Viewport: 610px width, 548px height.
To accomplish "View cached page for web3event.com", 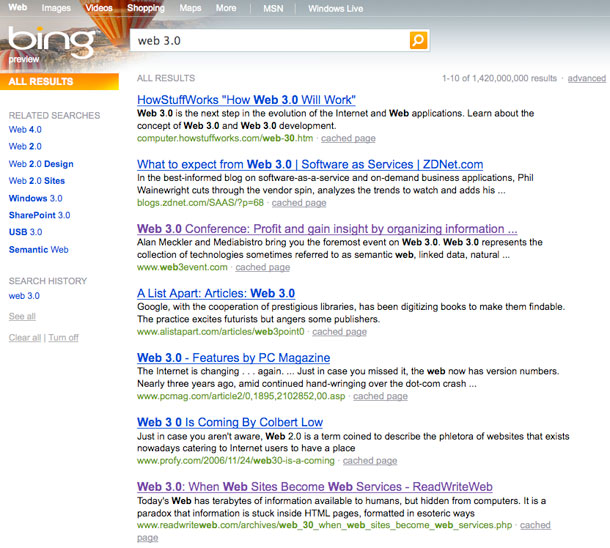I will click(263, 267).
